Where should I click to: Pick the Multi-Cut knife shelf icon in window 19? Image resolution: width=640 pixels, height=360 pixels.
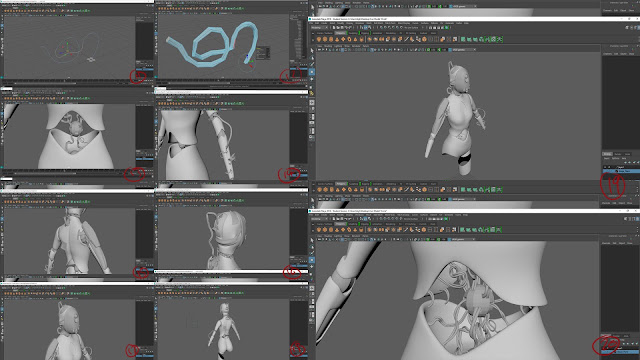click(406, 39)
